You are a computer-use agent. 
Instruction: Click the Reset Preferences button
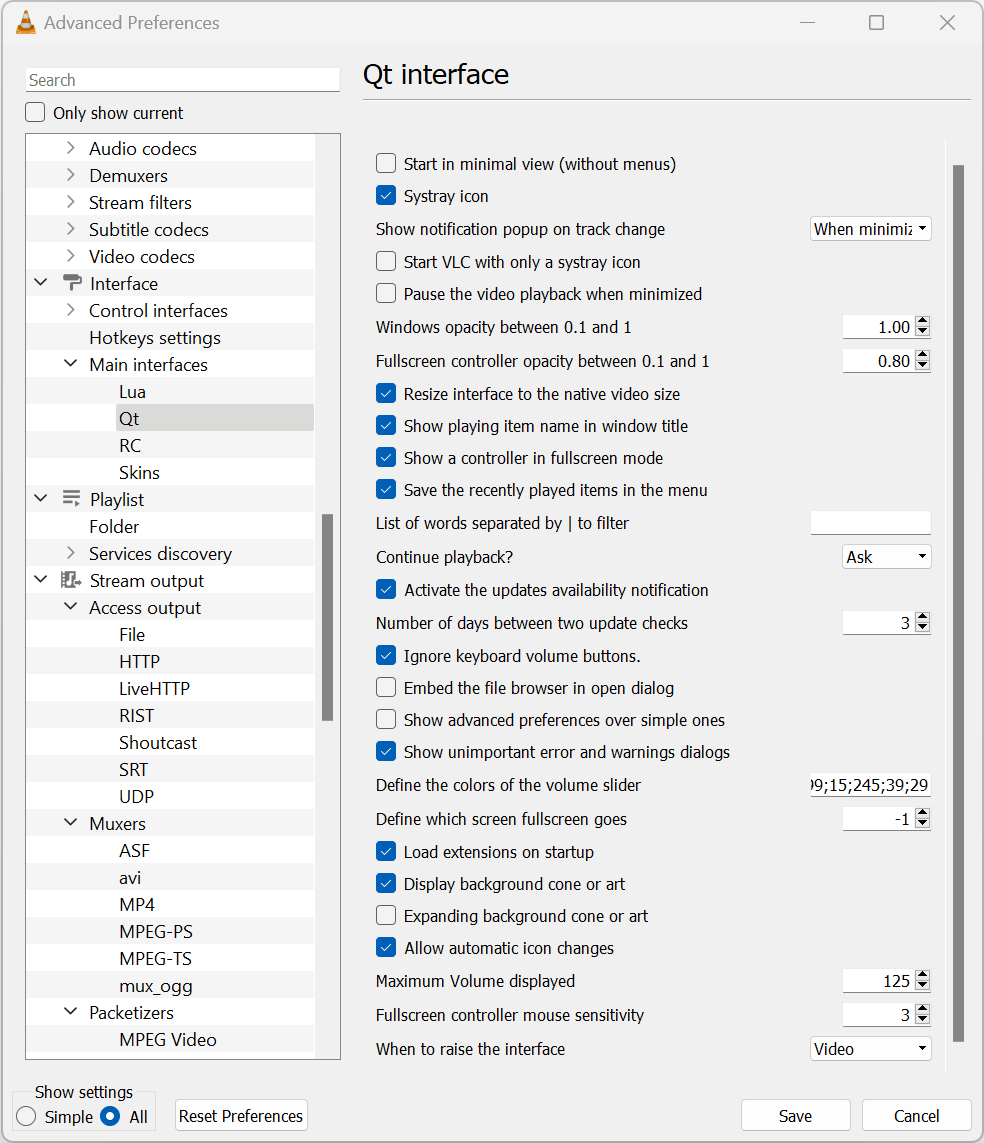(x=241, y=1116)
